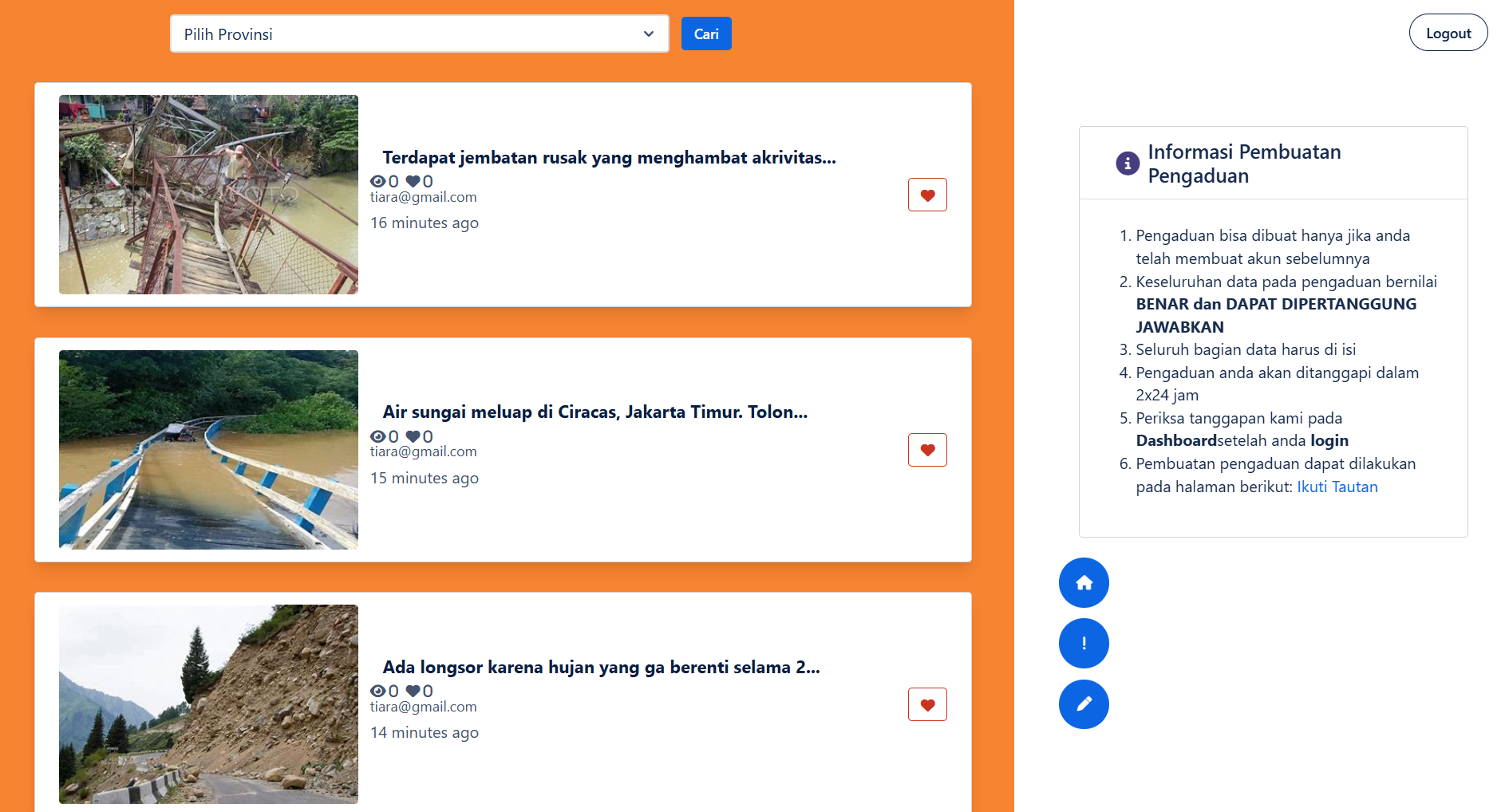Viewport: 1505px width, 812px height.
Task: Open the 'Air sungai meluap di Ciracas' title
Action: (594, 412)
